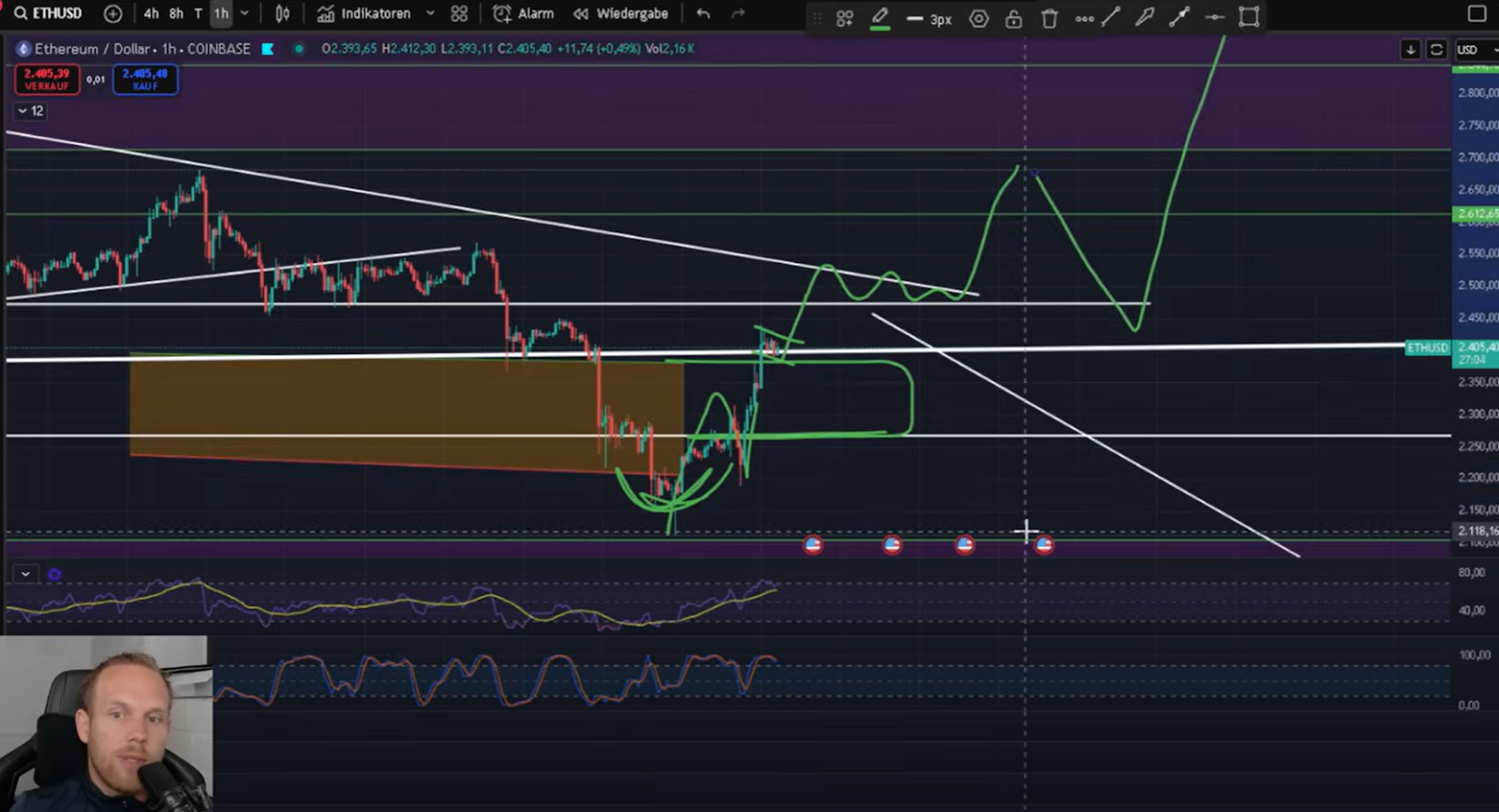Image resolution: width=1499 pixels, height=812 pixels.
Task: Click the fourth US economic event flag
Action: point(1045,544)
